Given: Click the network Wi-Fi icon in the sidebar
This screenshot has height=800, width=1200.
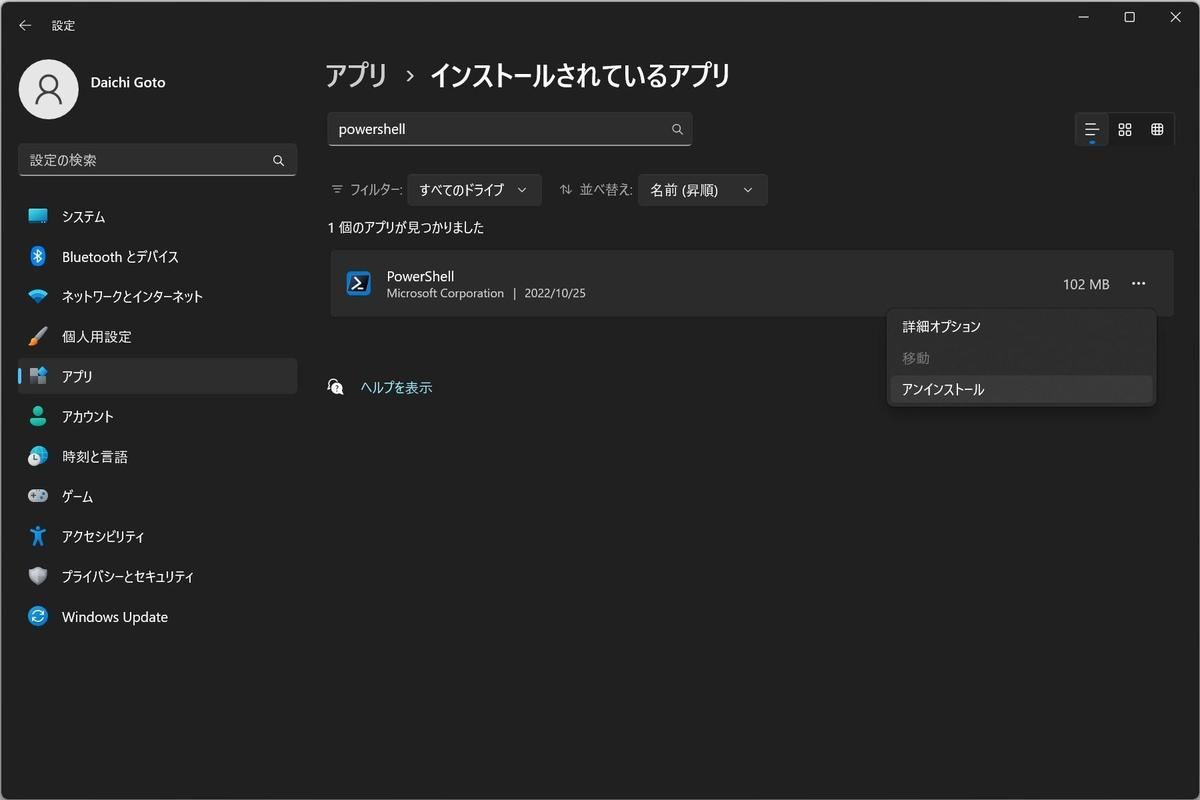Looking at the screenshot, I should tap(38, 296).
